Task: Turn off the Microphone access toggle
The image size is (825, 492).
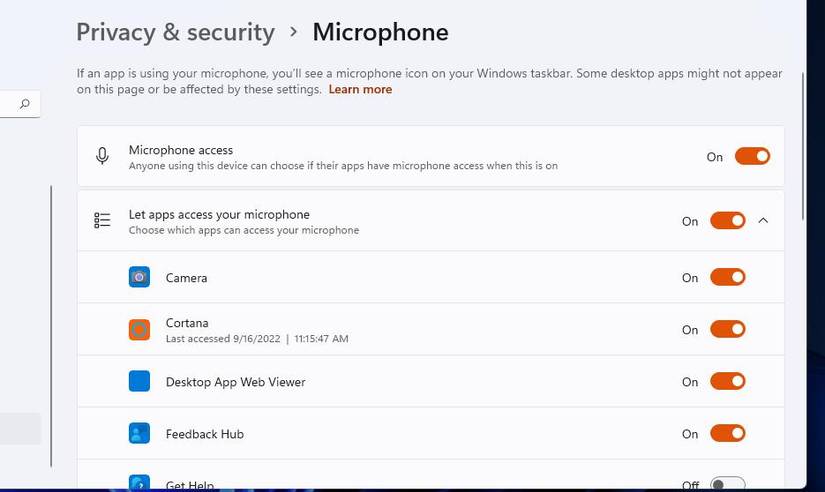Action: point(752,156)
